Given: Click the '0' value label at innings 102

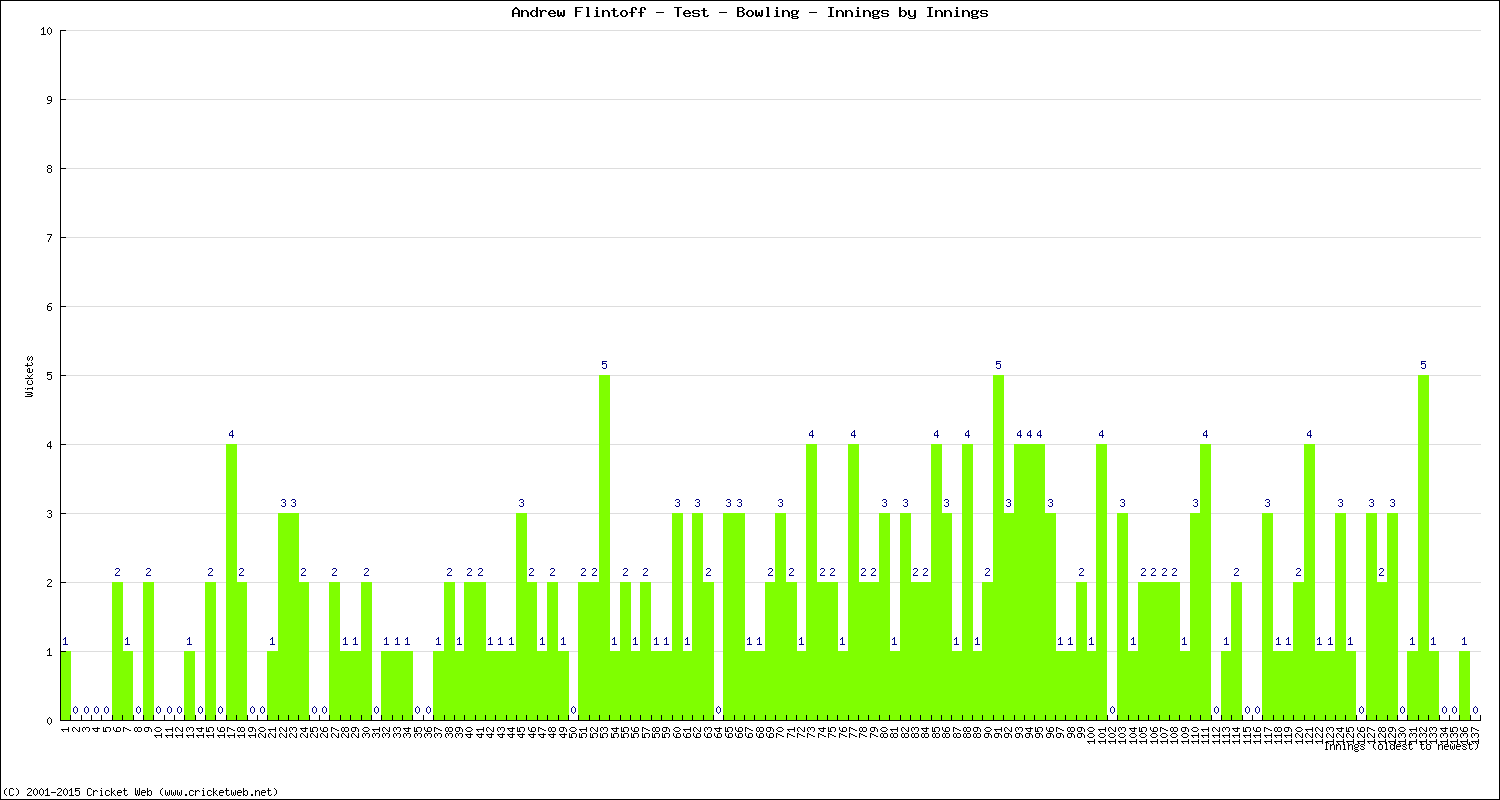Looking at the screenshot, I should coord(1112,710).
